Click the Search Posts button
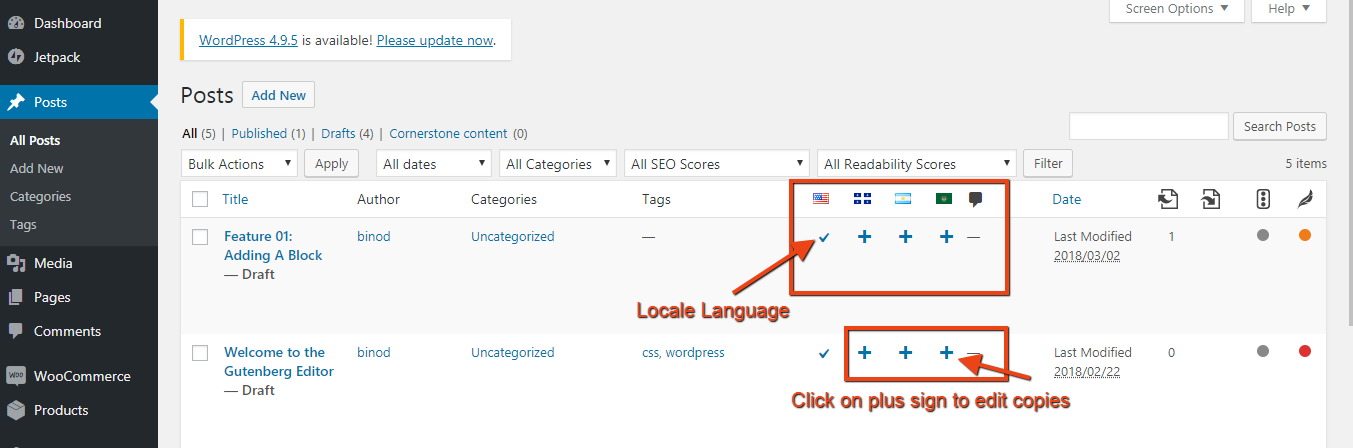This screenshot has height=448, width=1353. [x=1280, y=126]
